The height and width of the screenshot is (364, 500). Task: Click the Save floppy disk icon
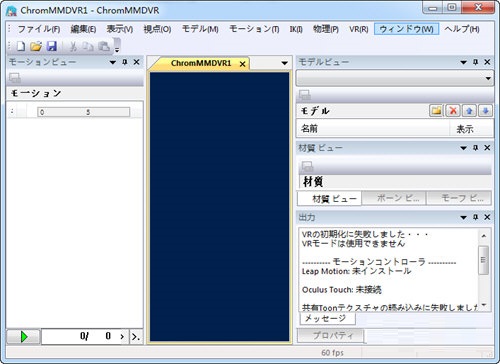point(52,46)
